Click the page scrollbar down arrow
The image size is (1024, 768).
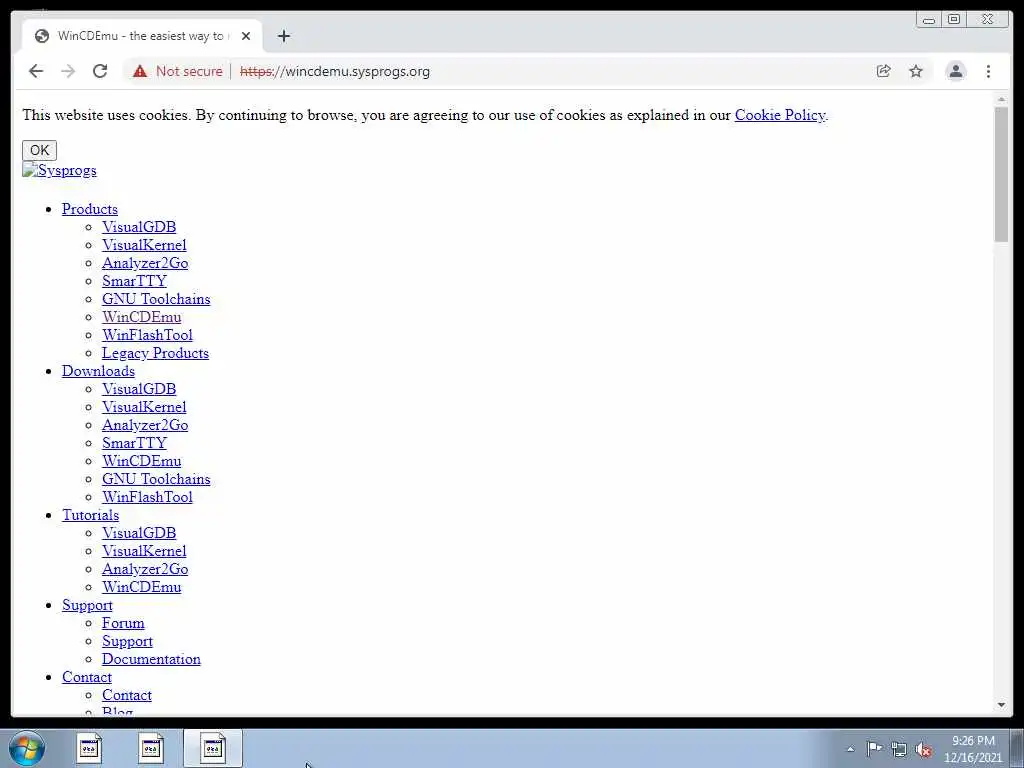click(1001, 705)
